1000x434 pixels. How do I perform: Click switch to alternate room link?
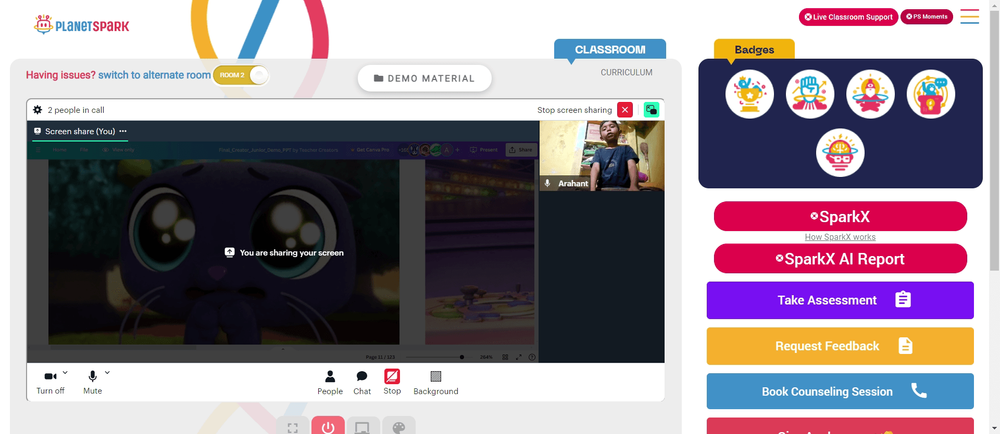154,75
